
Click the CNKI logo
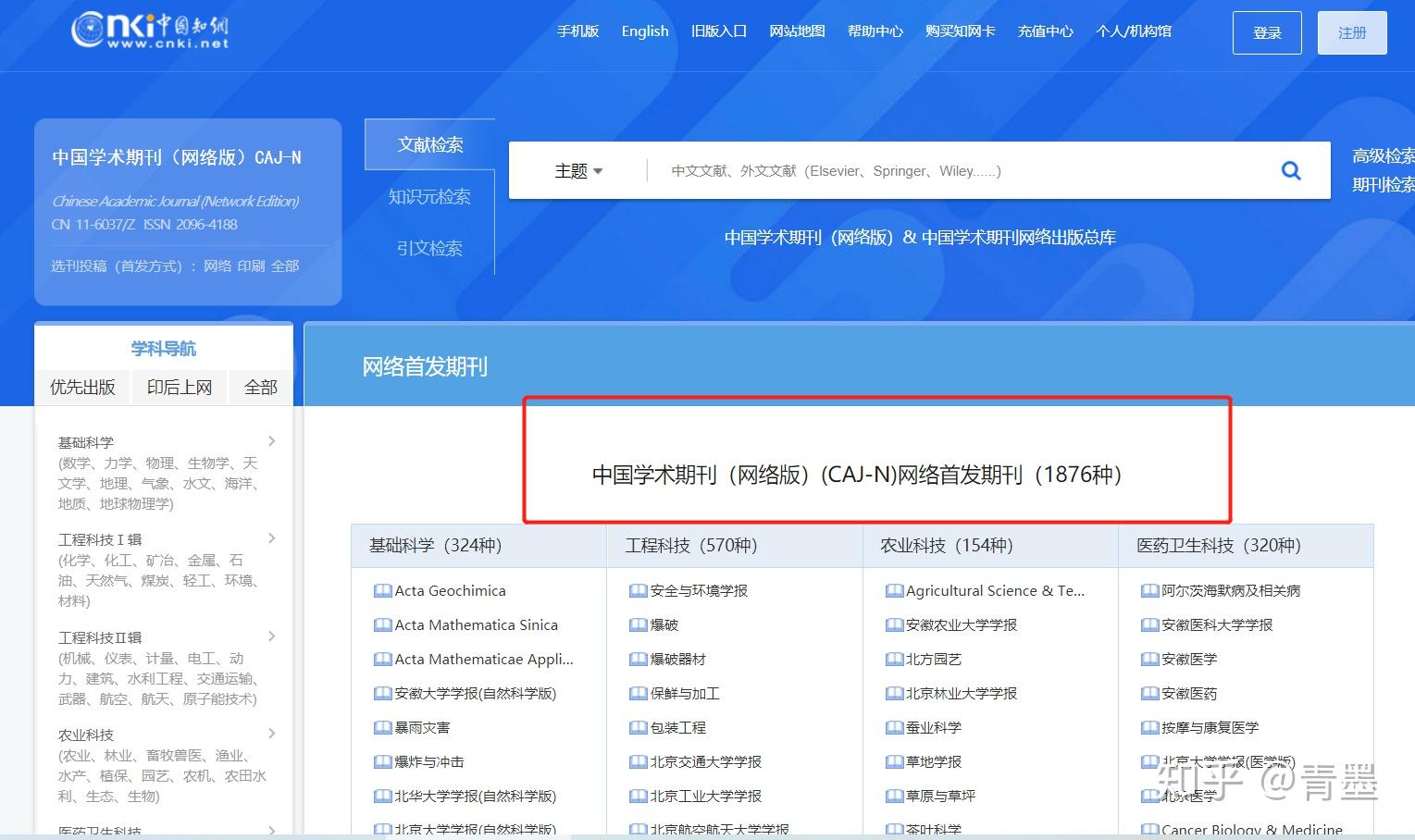pos(150,31)
